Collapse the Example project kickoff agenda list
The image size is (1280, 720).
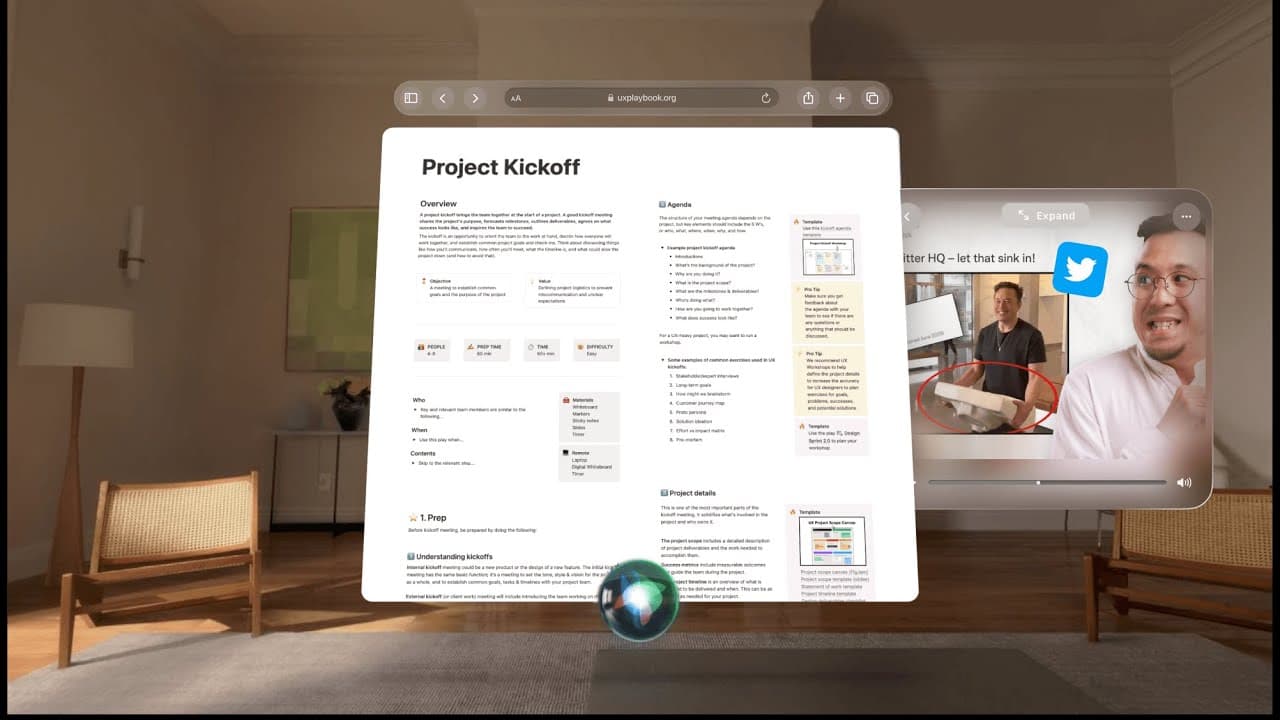point(662,247)
